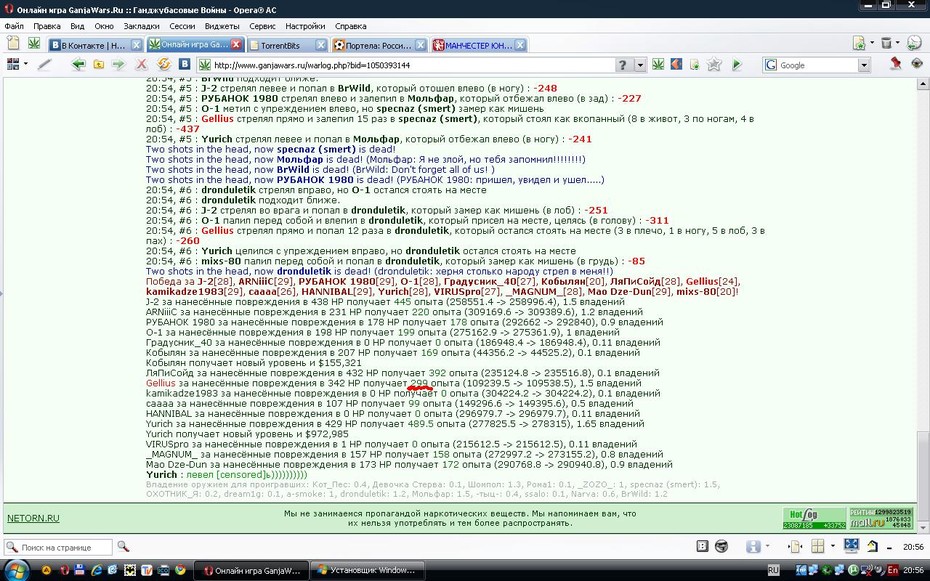930x581 pixels.
Task: Open the Закладки menu
Action: (x=141, y=26)
